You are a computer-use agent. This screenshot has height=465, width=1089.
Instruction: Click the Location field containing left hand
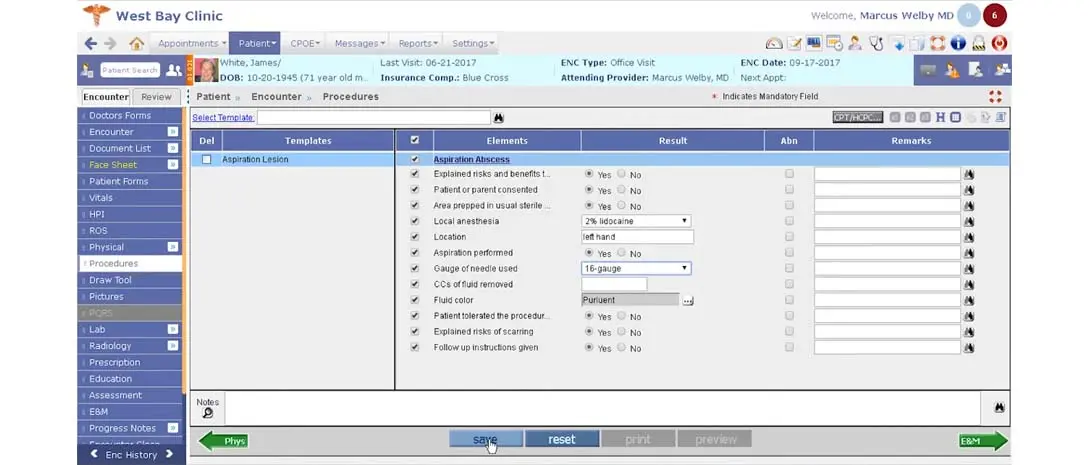[x=638, y=237]
